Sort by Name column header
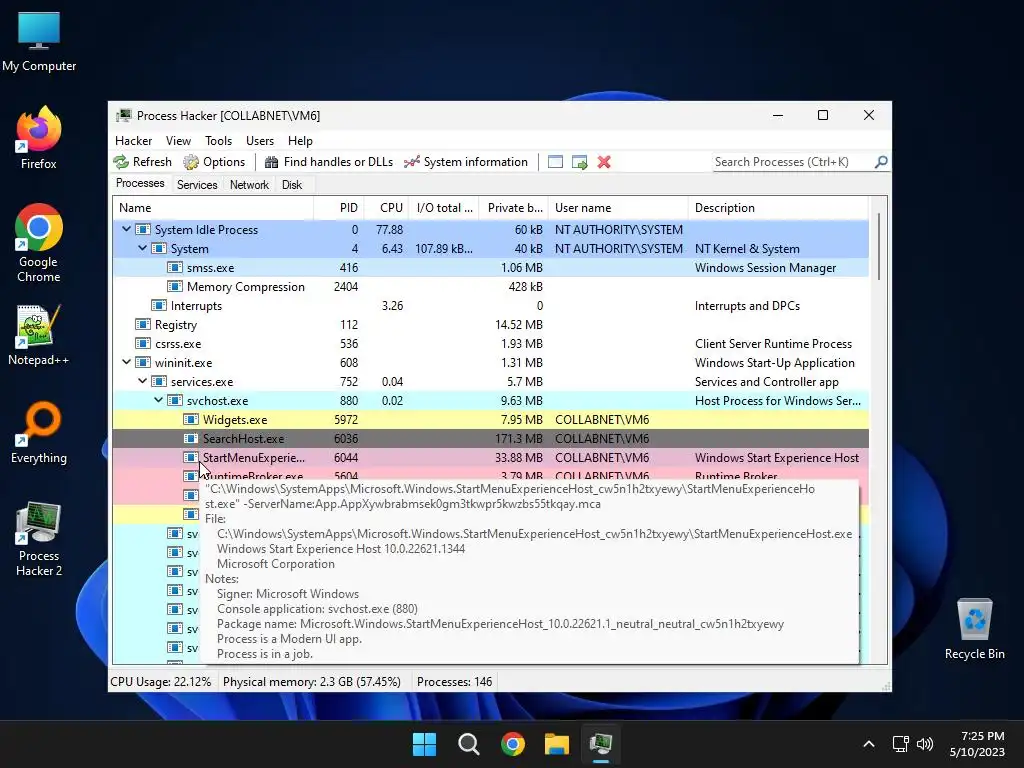Viewport: 1024px width, 768px height. pos(213,208)
